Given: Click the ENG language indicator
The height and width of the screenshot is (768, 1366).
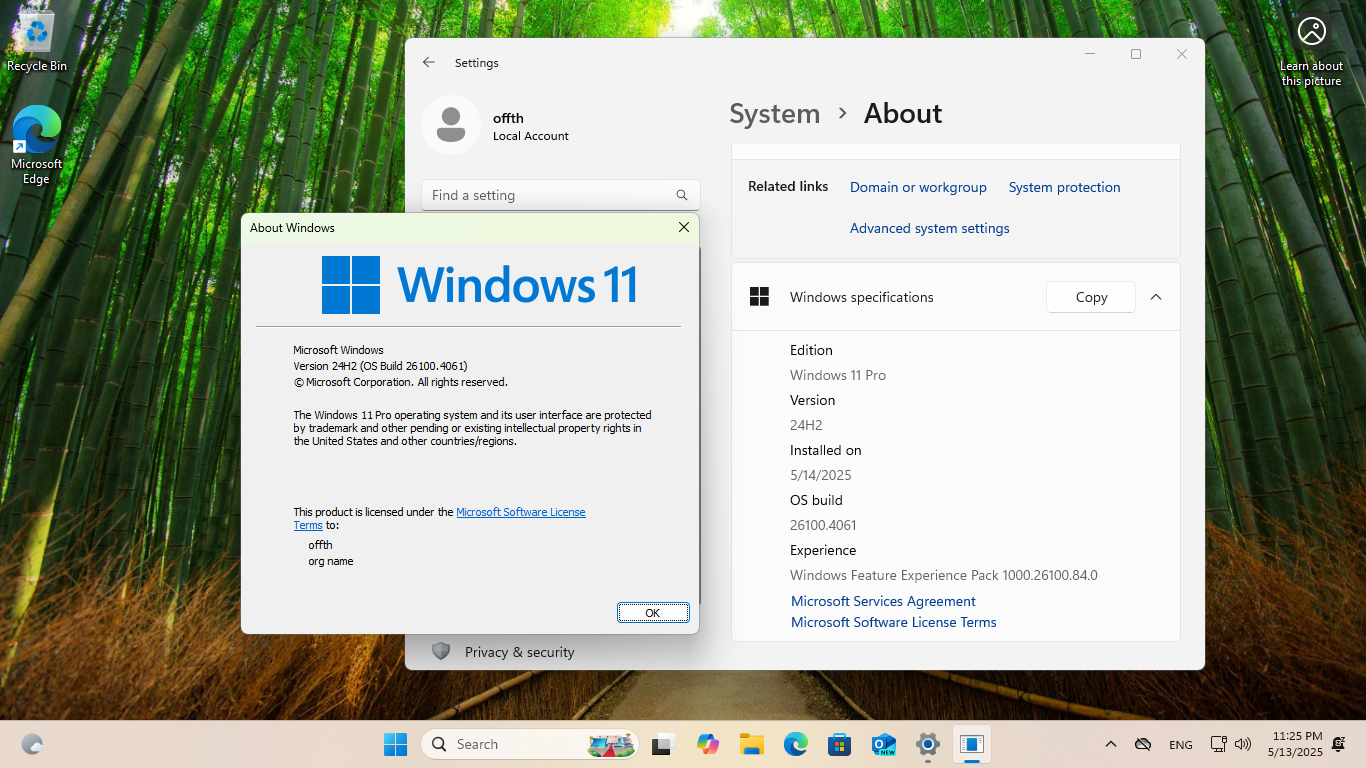Looking at the screenshot, I should pos(1181,745).
